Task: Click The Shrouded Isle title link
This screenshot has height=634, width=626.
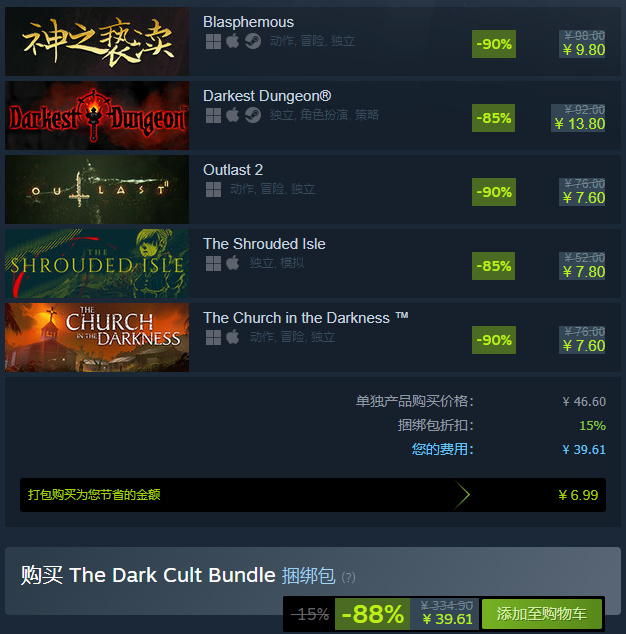Action: tap(264, 244)
